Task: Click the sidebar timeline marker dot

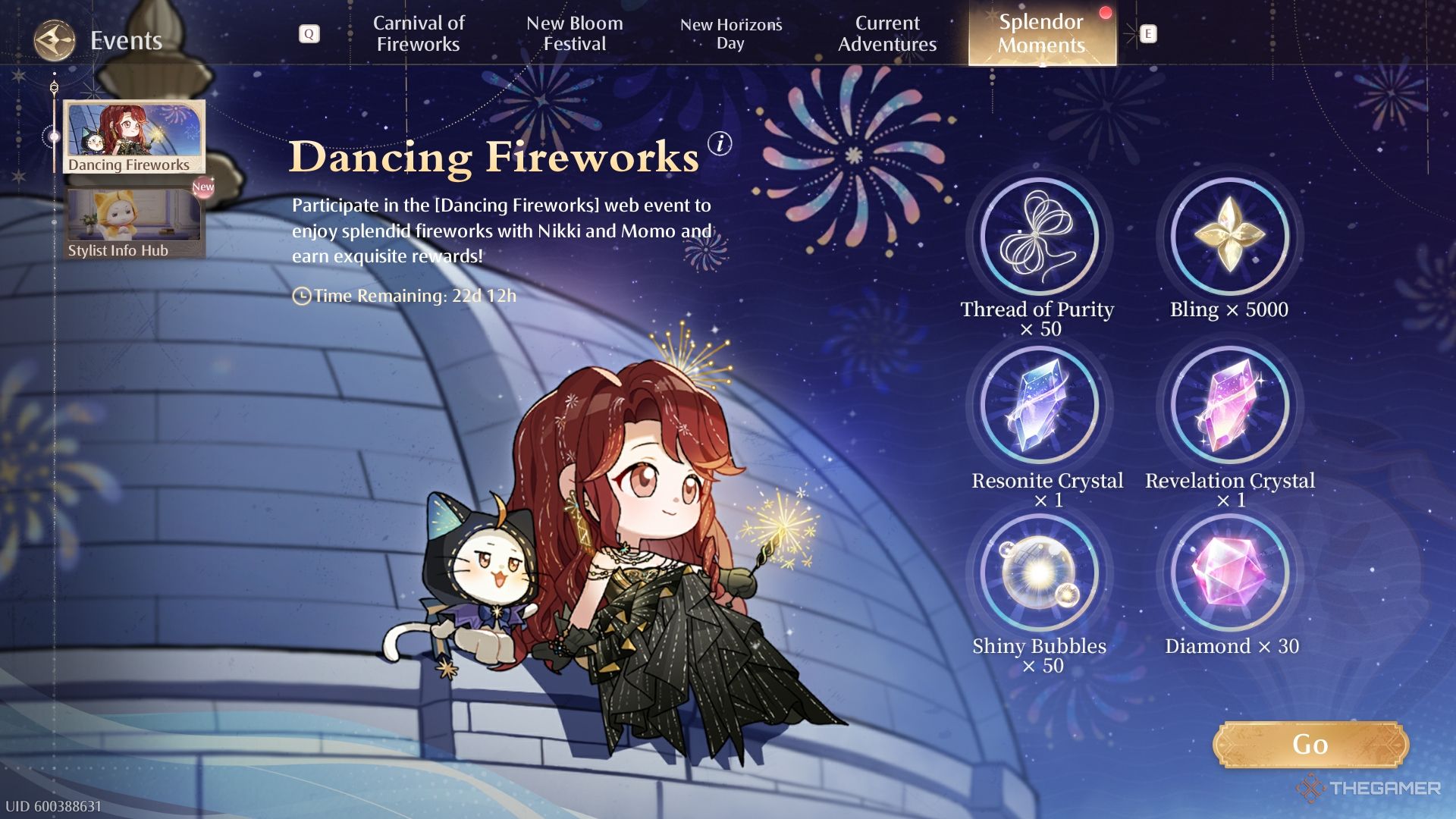Action: (x=54, y=137)
